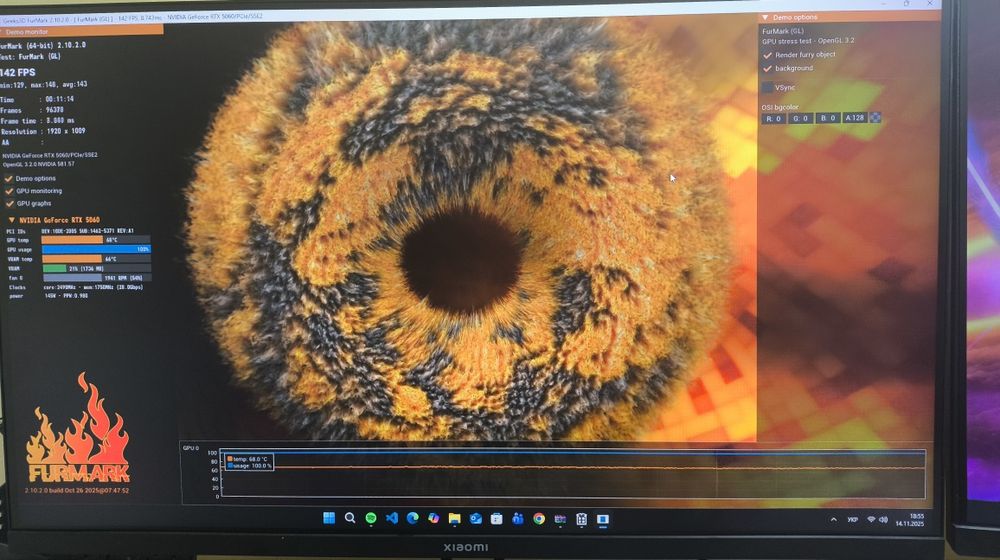Open the OSI bgcolor swatch picker

pos(875,117)
